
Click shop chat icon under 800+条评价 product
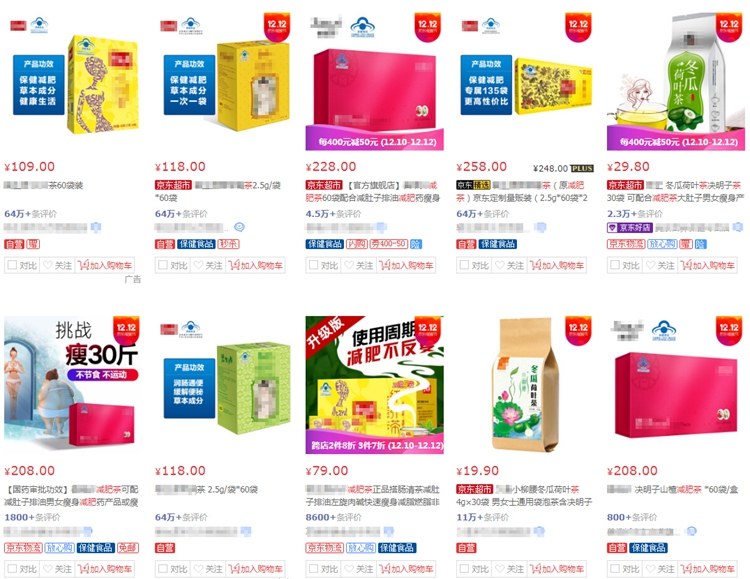point(691,531)
